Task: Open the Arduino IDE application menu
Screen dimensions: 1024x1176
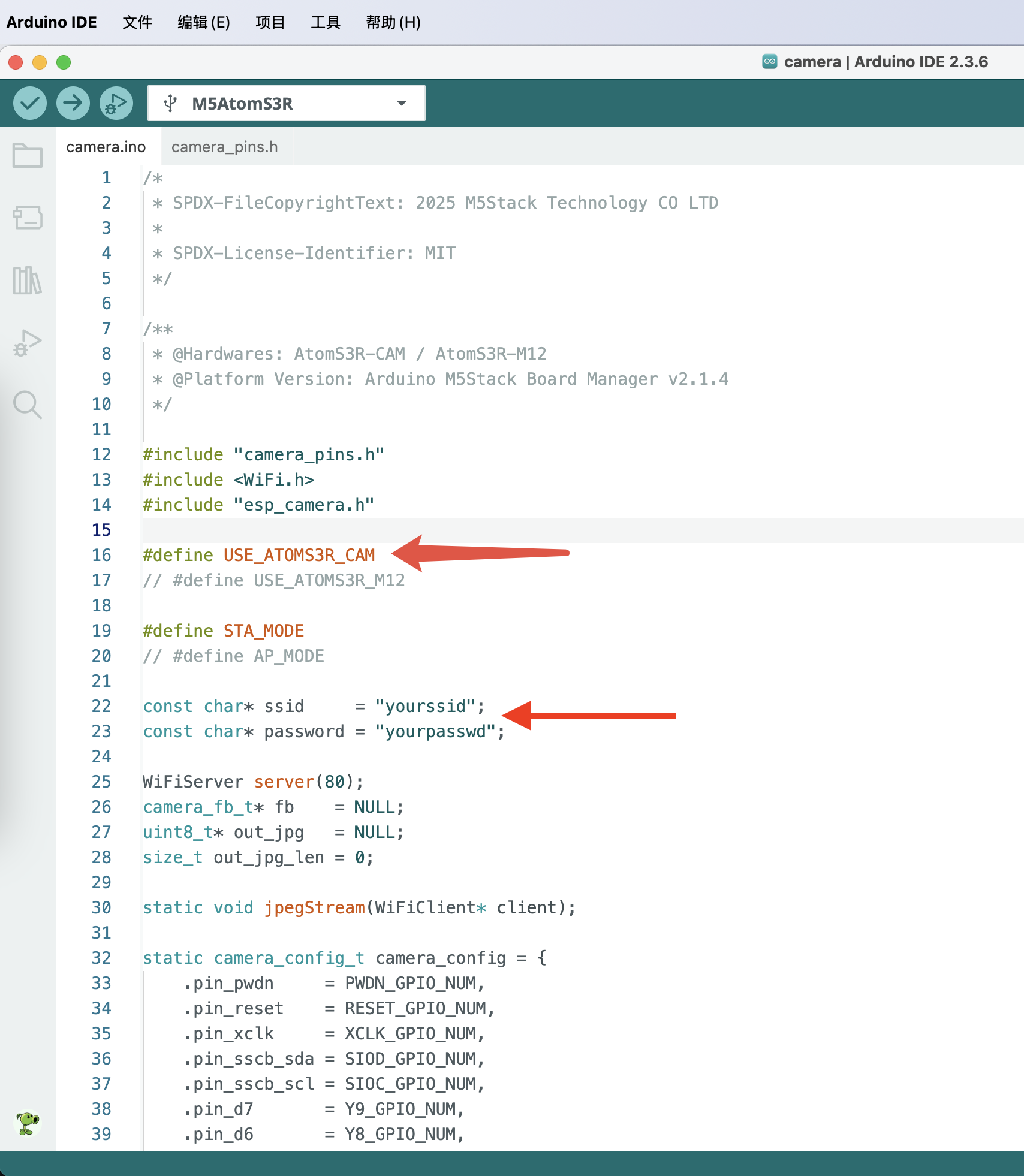Action: [52, 22]
